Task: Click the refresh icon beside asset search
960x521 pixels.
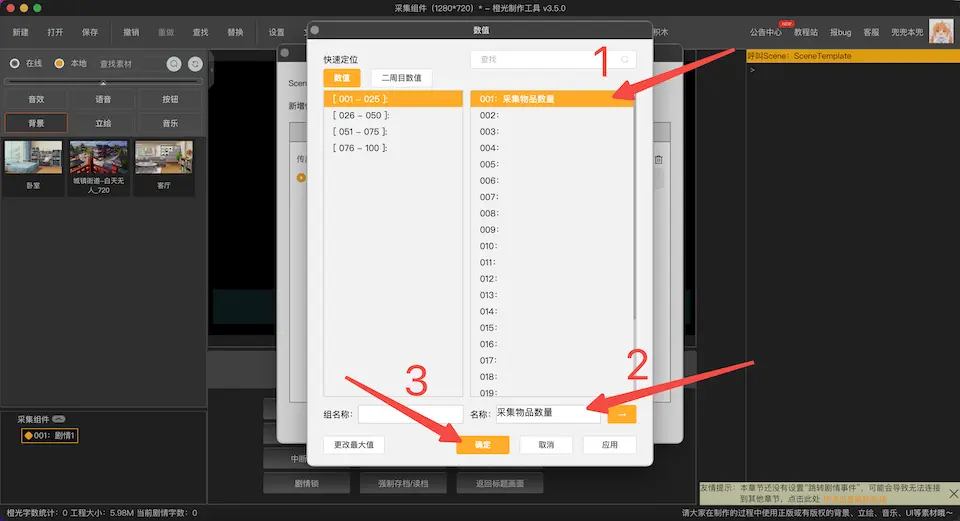Action: tap(195, 64)
